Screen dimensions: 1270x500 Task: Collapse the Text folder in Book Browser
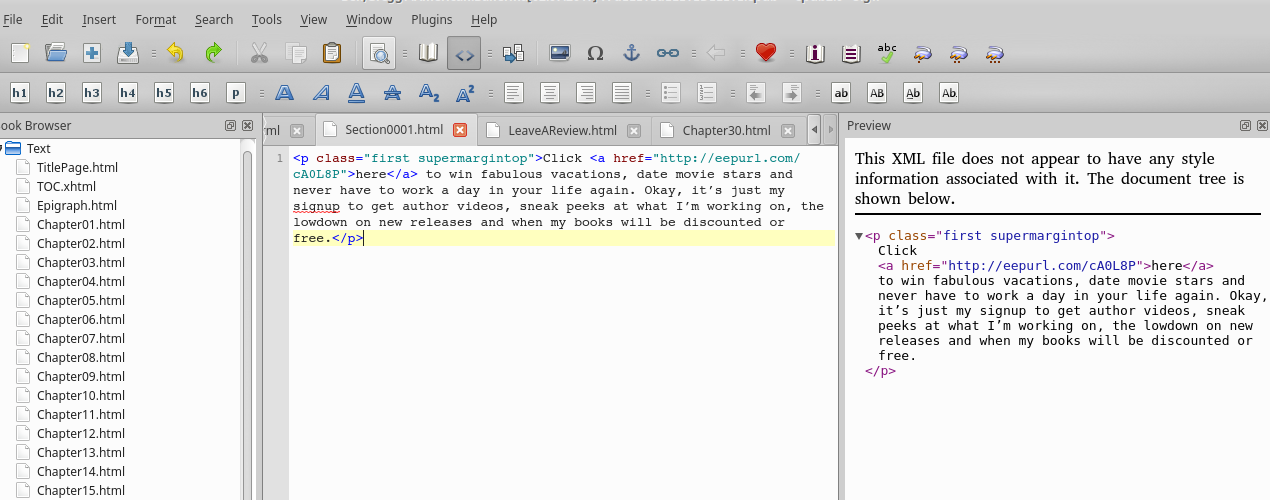(x=3, y=148)
